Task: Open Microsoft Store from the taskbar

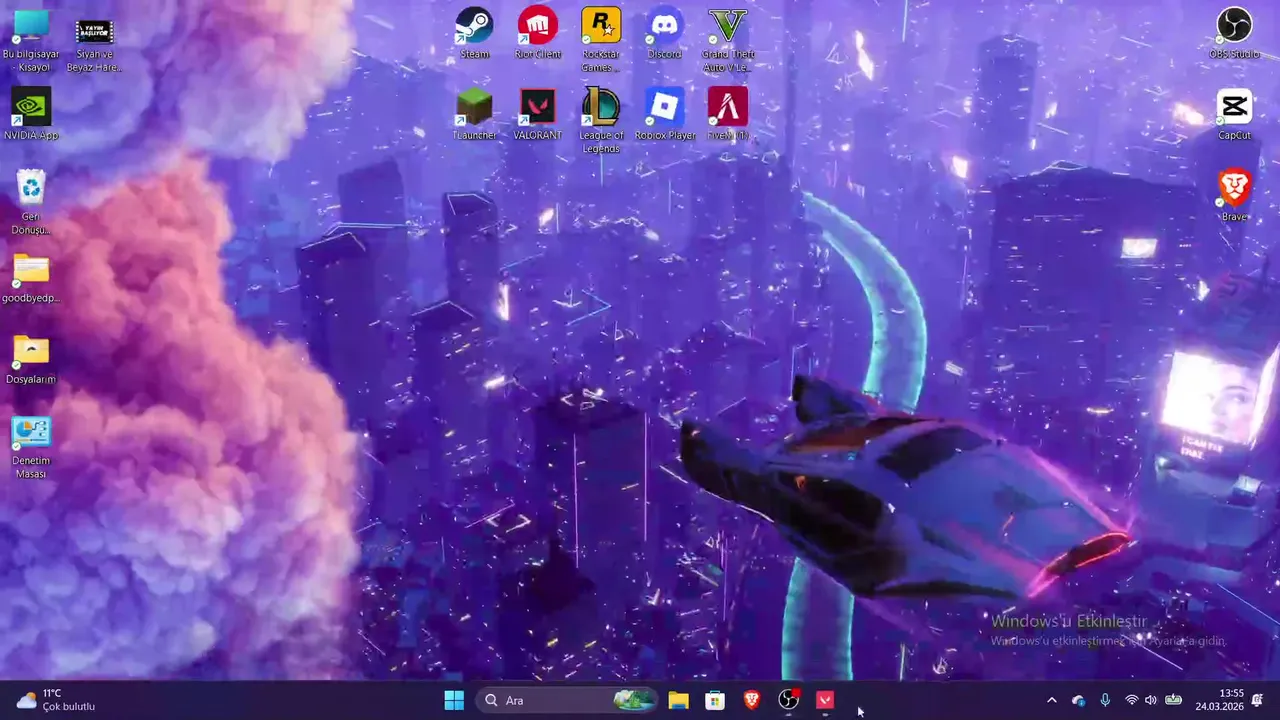Action: (x=715, y=700)
